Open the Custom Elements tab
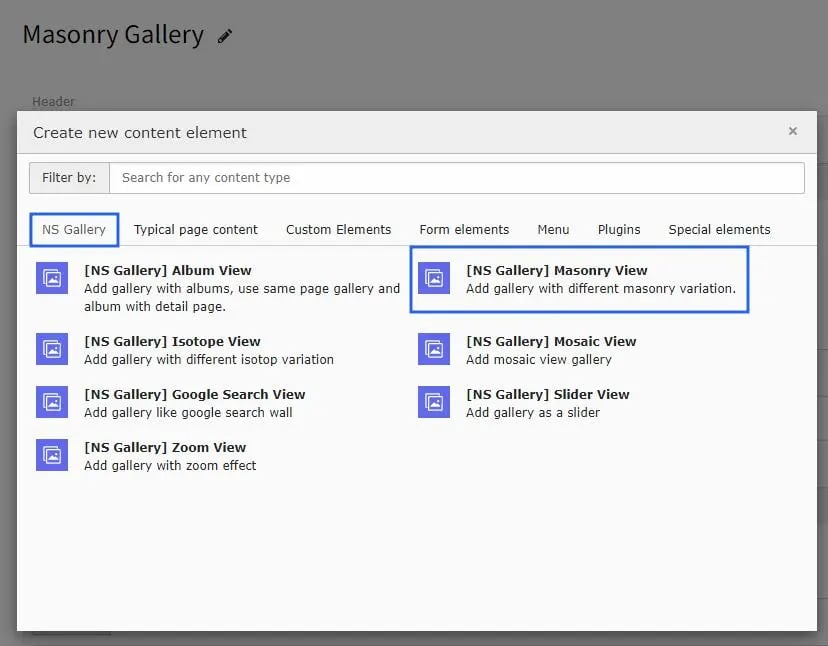 pyautogui.click(x=338, y=230)
